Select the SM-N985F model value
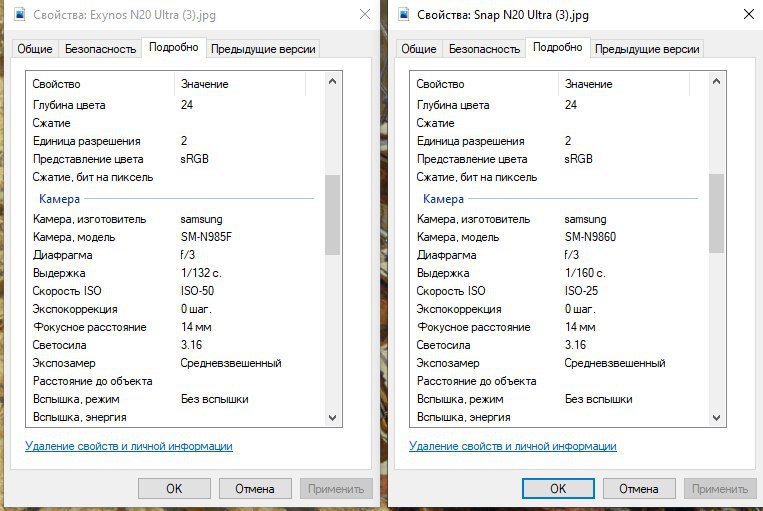Screen dimensions: 763x511 (x=206, y=237)
